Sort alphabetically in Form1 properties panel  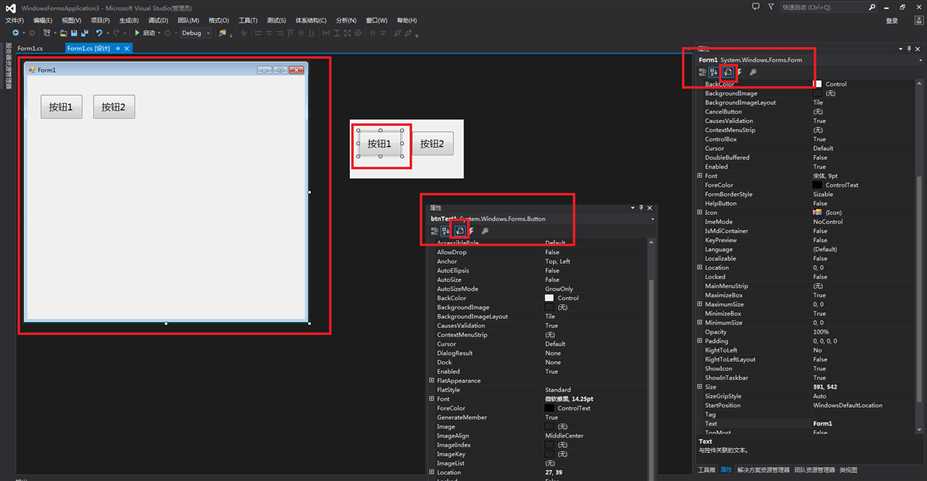tap(714, 72)
